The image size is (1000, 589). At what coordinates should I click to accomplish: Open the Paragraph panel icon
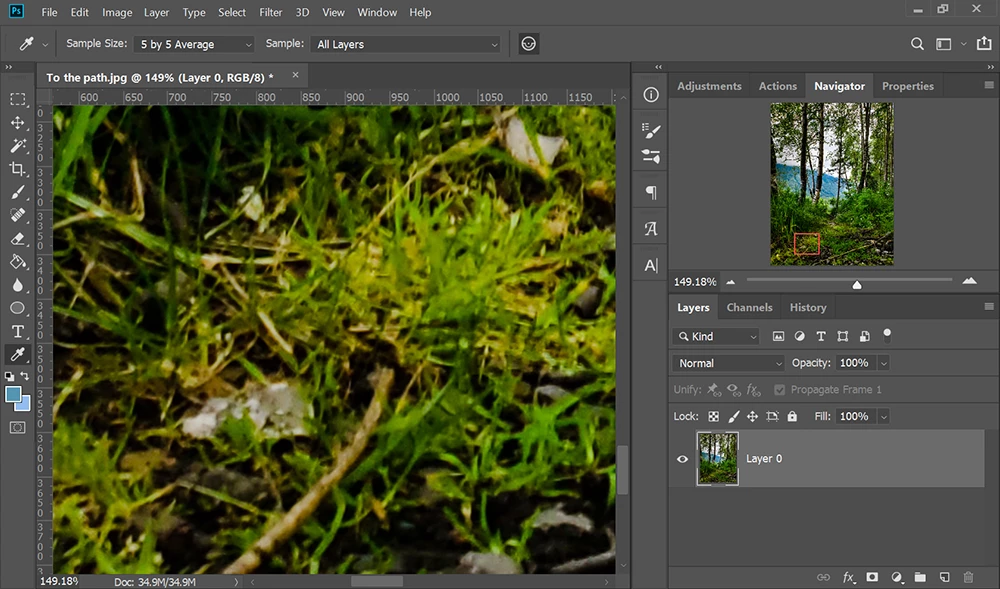coord(651,192)
